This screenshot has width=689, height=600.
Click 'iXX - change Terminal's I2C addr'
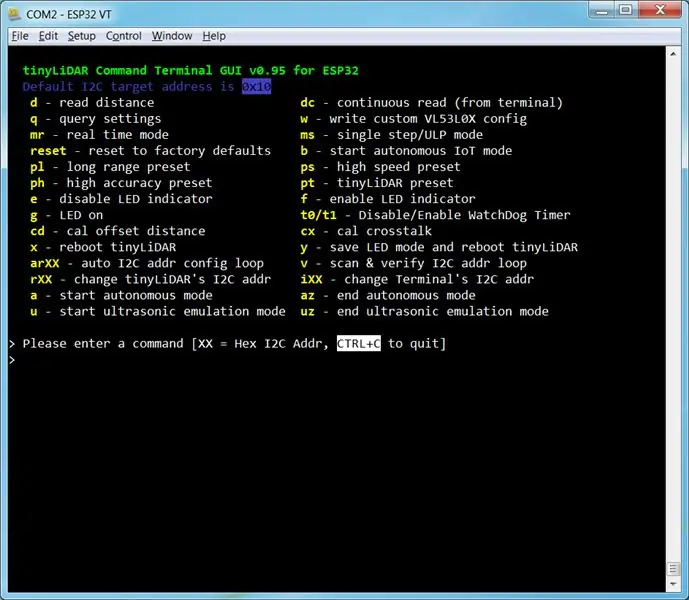click(417, 279)
